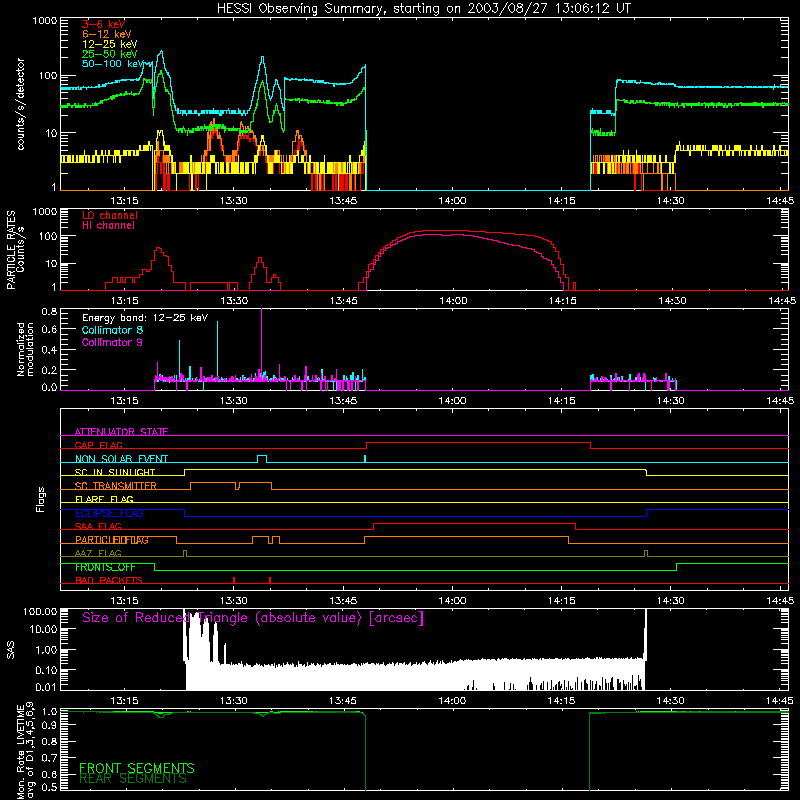This screenshot has width=800, height=800.
Task: Click the SAS axis title
Action: 11,650
